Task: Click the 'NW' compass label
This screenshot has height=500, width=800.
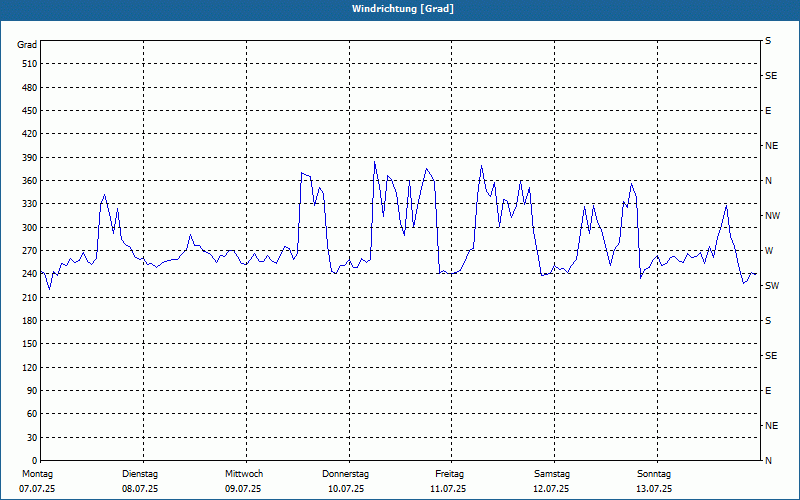Action: [773, 216]
